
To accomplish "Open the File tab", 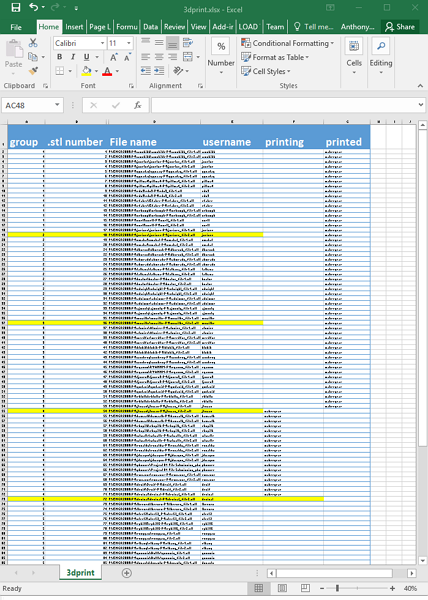I will point(16,27).
